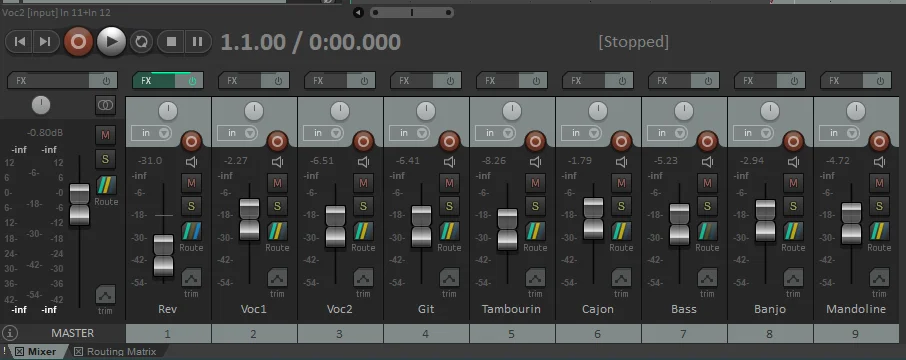Open input dropdown on Mandoline track
This screenshot has width=906, height=360.
(x=840, y=133)
